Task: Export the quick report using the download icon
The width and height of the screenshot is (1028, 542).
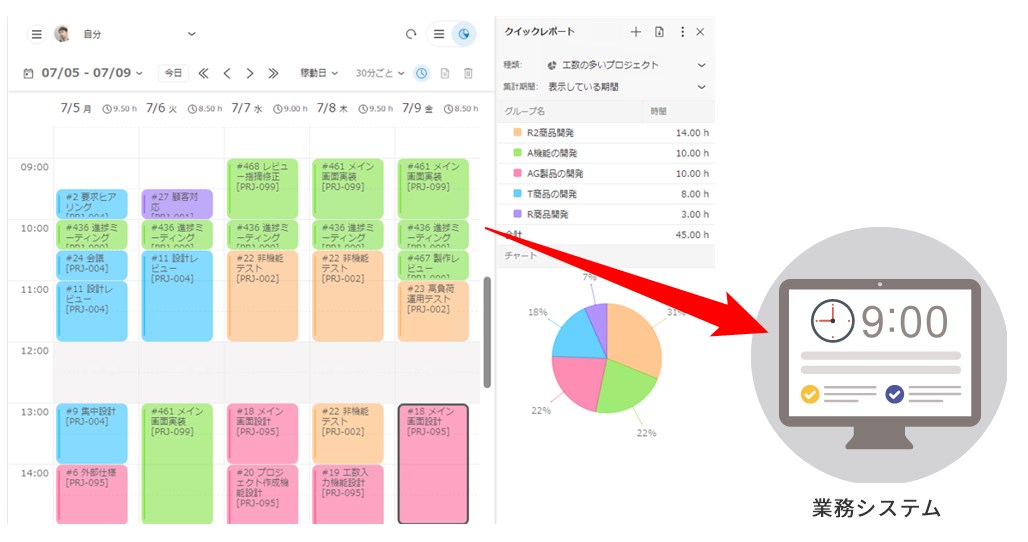Action: pos(659,32)
